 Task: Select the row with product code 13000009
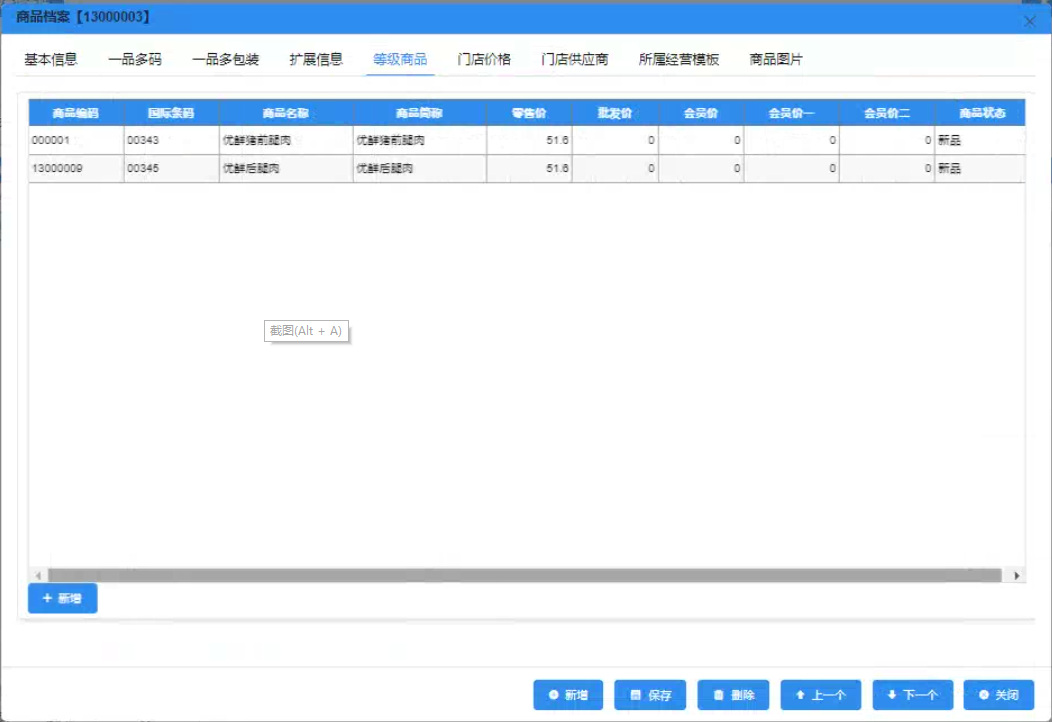(75, 169)
